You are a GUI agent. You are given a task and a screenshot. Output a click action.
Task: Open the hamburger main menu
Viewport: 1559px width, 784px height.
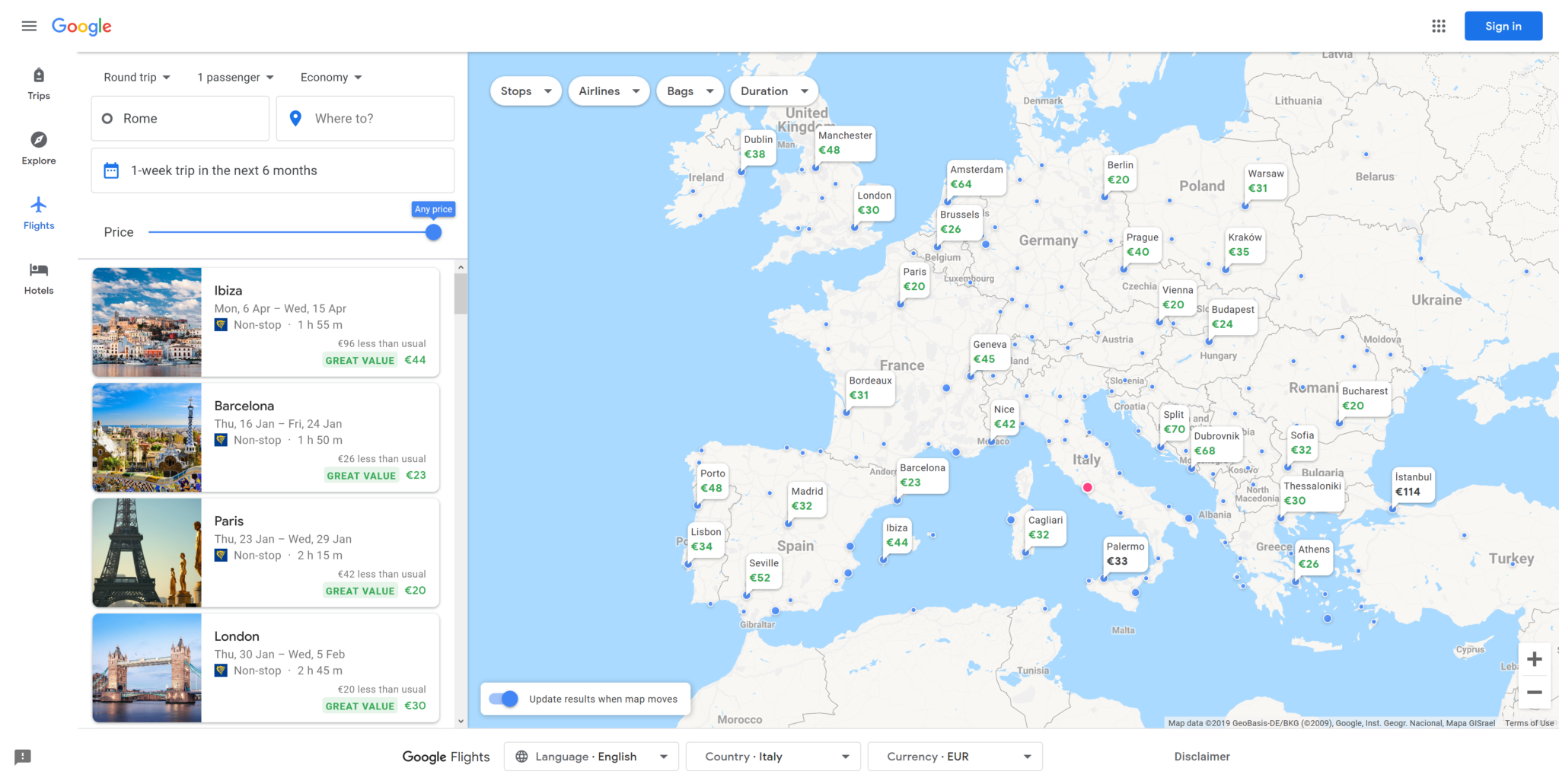coord(29,26)
